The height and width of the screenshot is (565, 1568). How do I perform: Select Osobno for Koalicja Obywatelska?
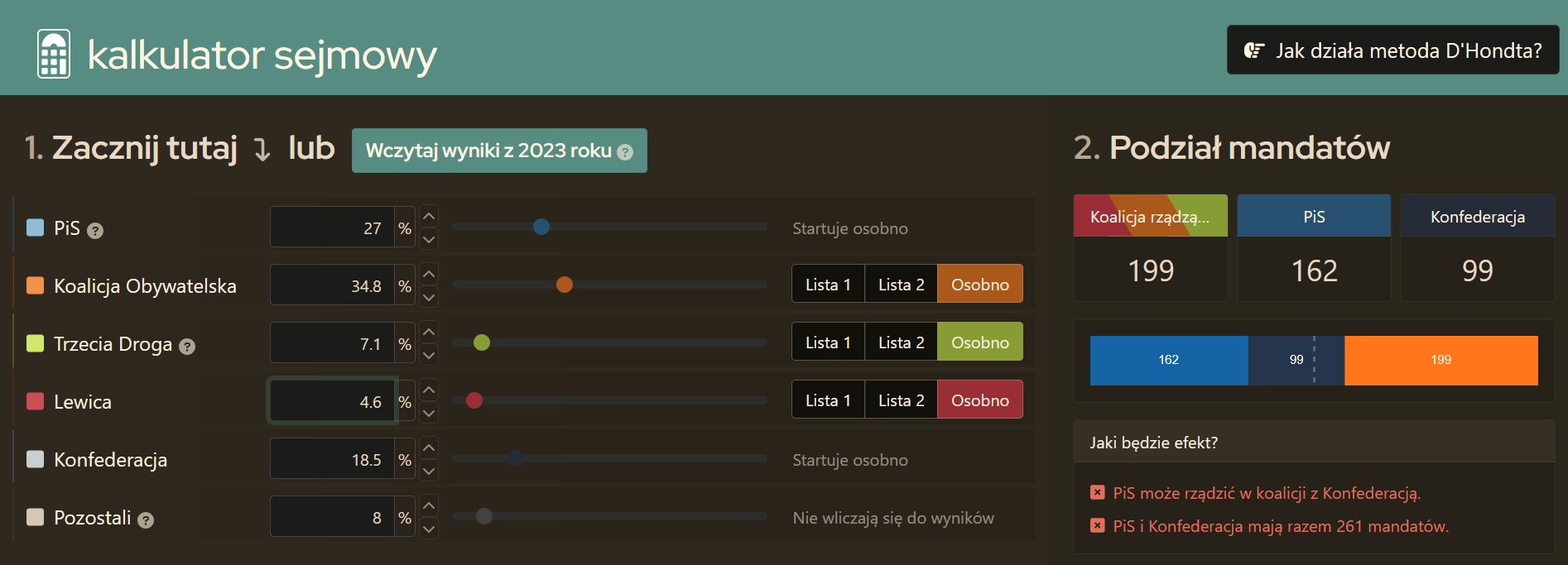tap(980, 284)
